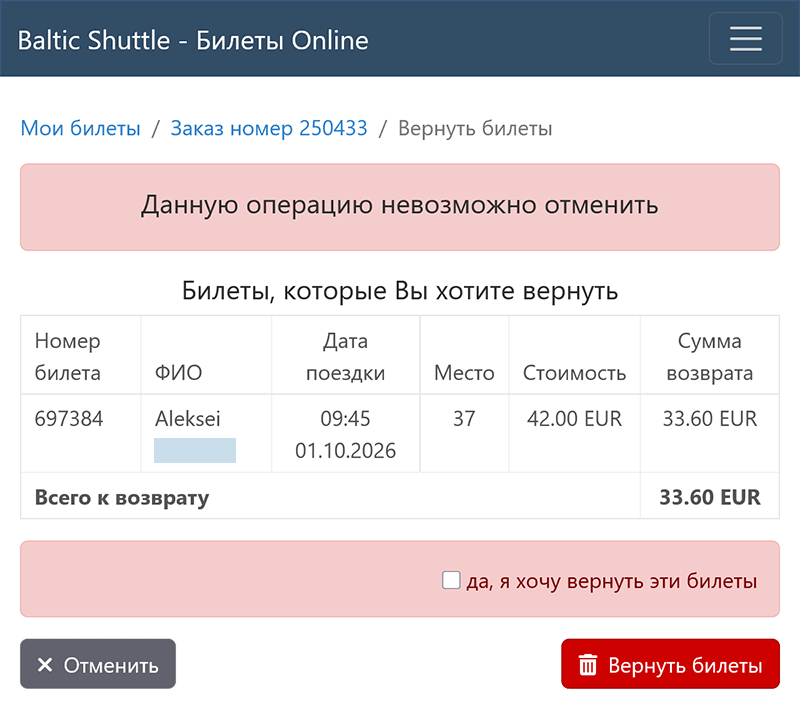
Task: Check the confirm ticket return checkbox
Action: [451, 580]
